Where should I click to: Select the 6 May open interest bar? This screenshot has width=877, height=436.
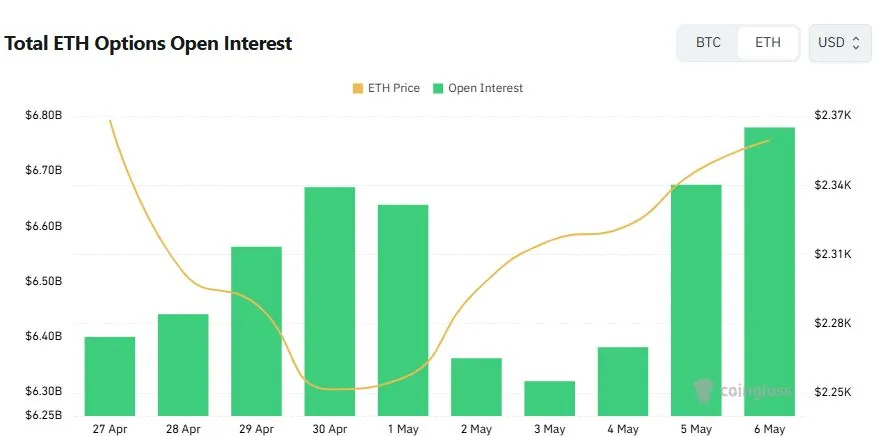point(769,272)
